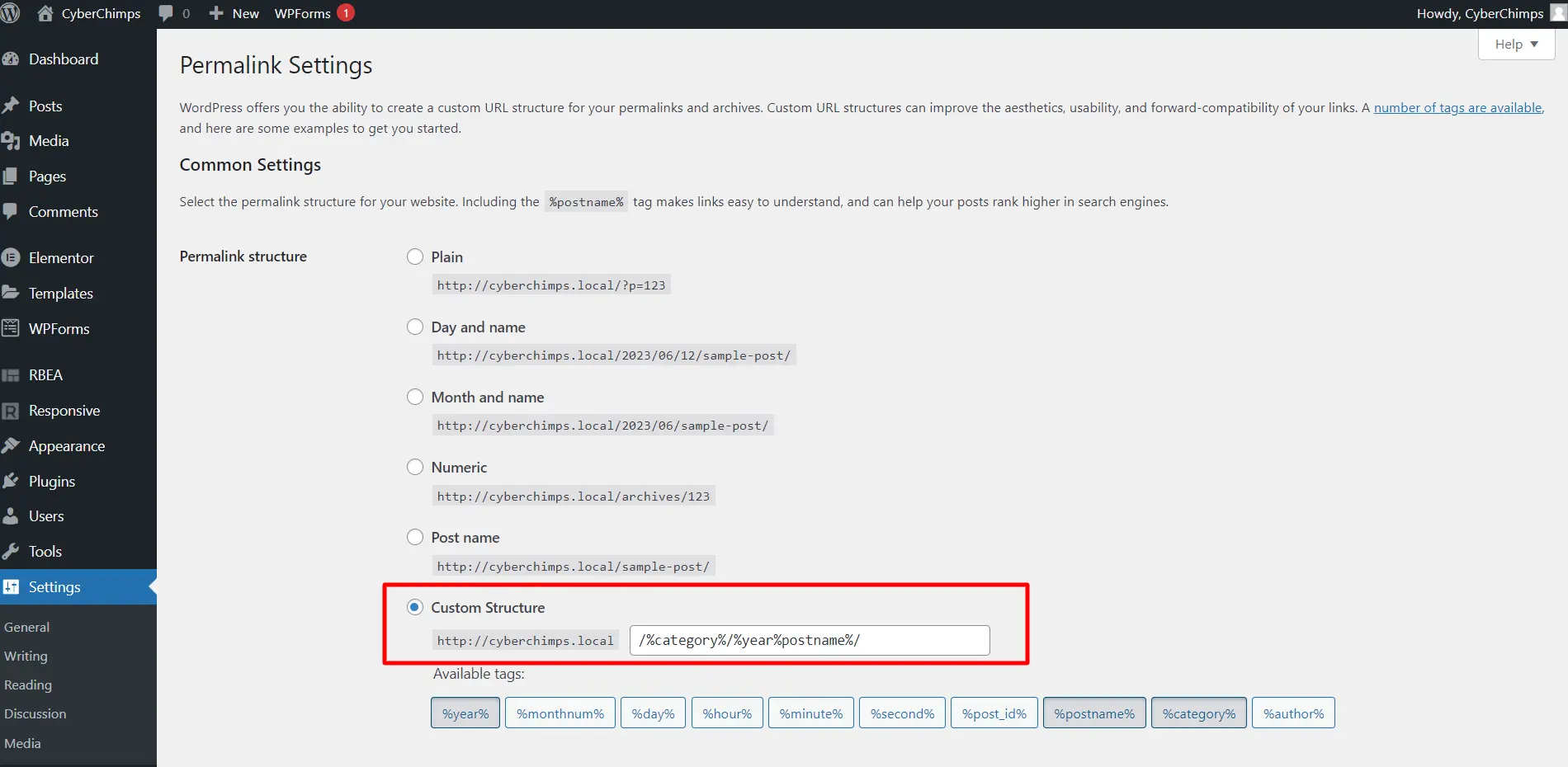Click the Plain example URL code
The height and width of the screenshot is (767, 1568).
(x=551, y=285)
